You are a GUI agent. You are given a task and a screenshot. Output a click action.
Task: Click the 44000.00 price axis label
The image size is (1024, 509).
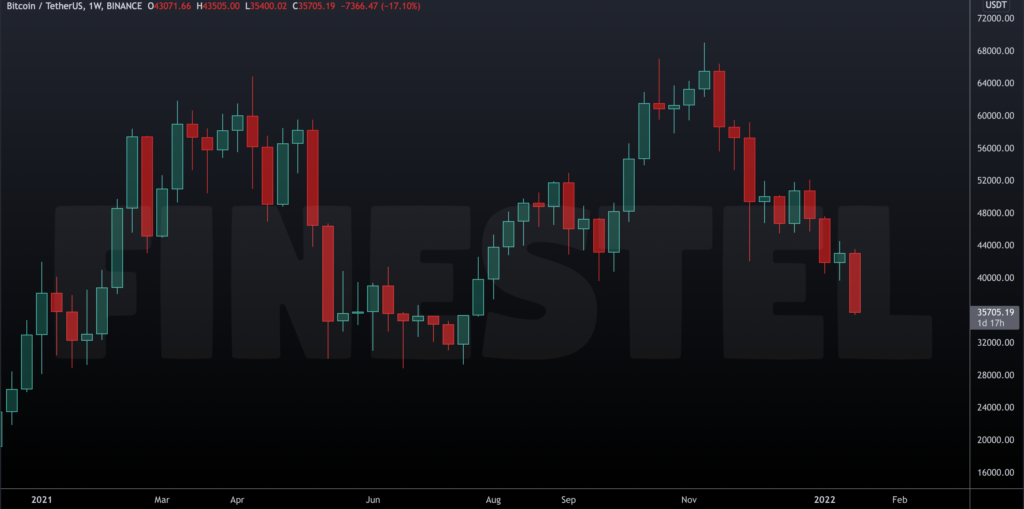point(995,245)
